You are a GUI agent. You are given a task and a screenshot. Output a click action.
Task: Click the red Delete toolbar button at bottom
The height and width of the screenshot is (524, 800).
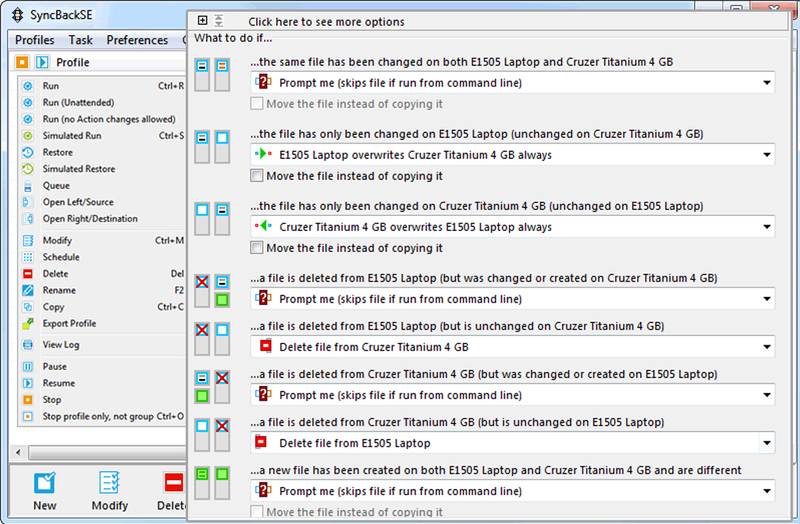pyautogui.click(x=172, y=491)
